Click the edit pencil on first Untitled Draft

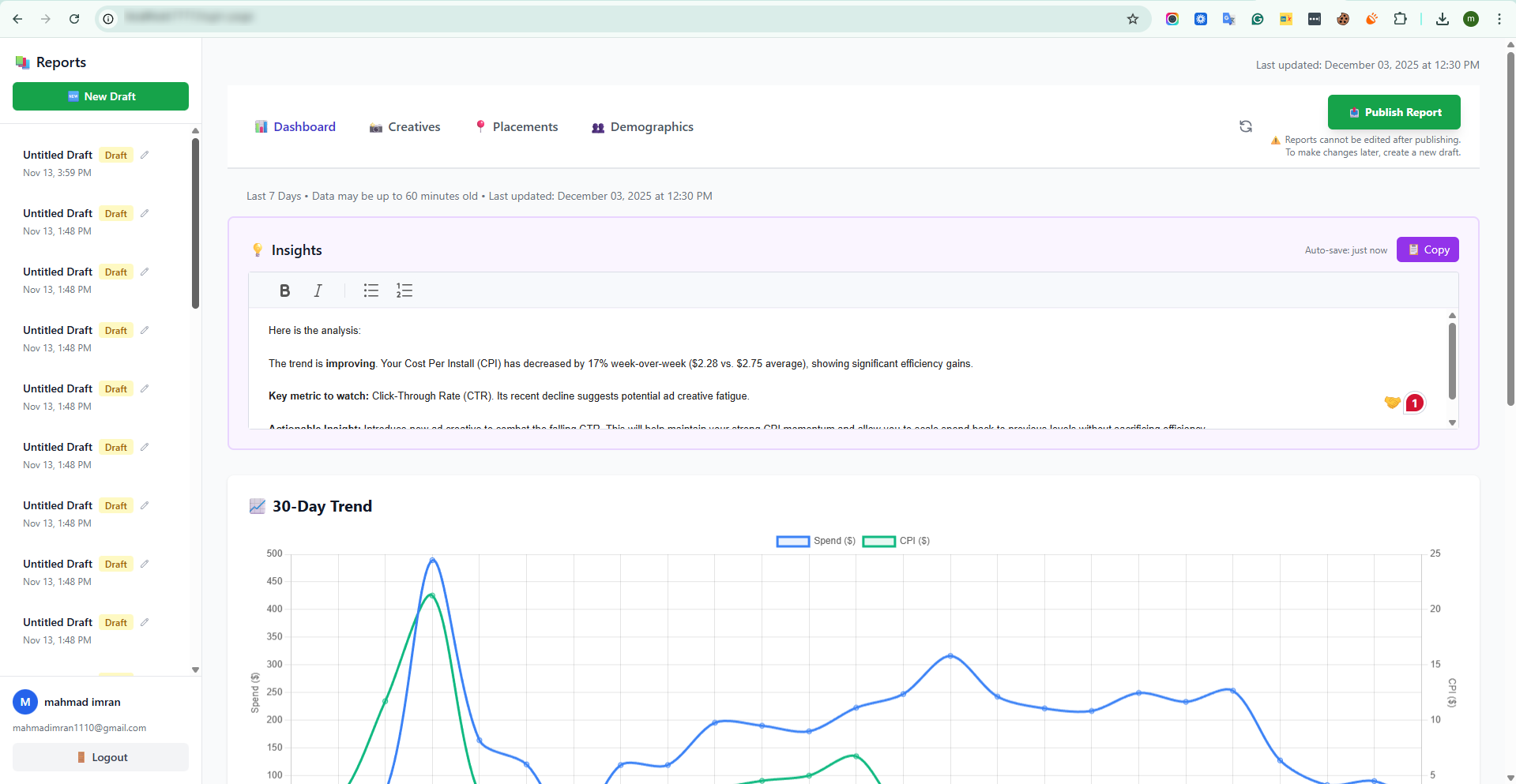[145, 155]
